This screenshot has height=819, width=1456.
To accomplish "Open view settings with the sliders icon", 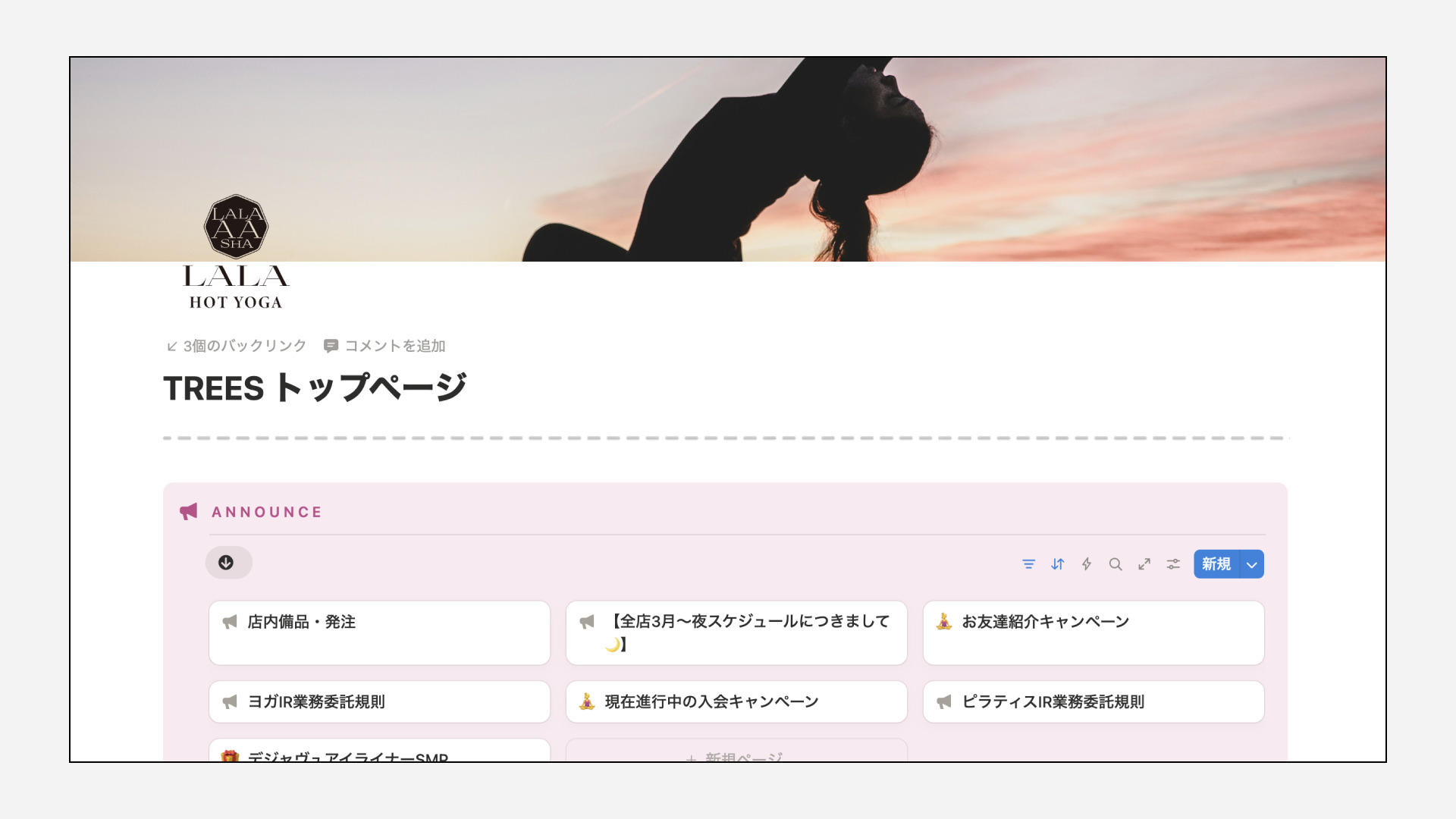I will pos(1172,564).
